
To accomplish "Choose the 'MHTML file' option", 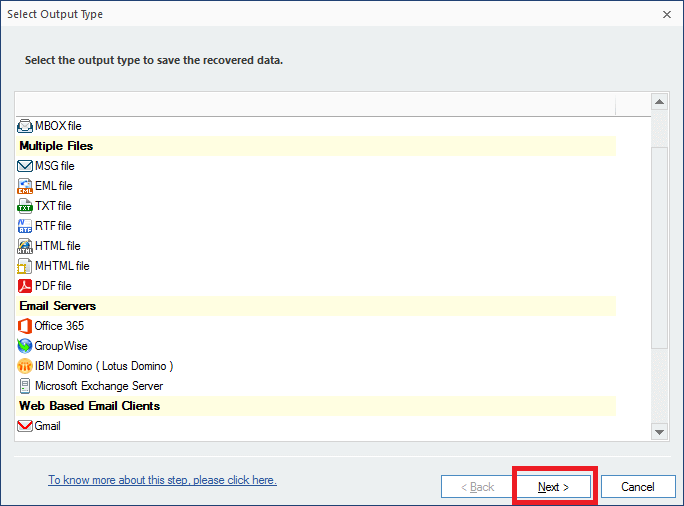I will (62, 266).
